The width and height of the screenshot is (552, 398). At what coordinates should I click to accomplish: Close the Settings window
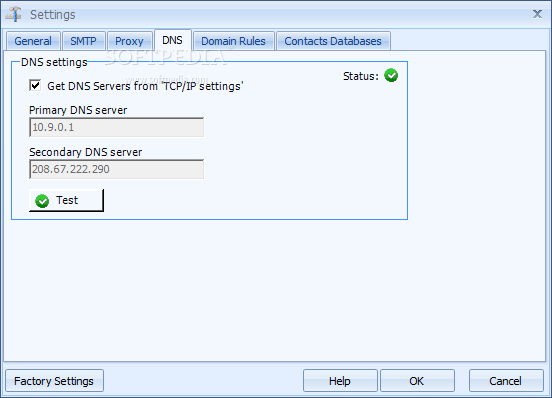tap(537, 14)
